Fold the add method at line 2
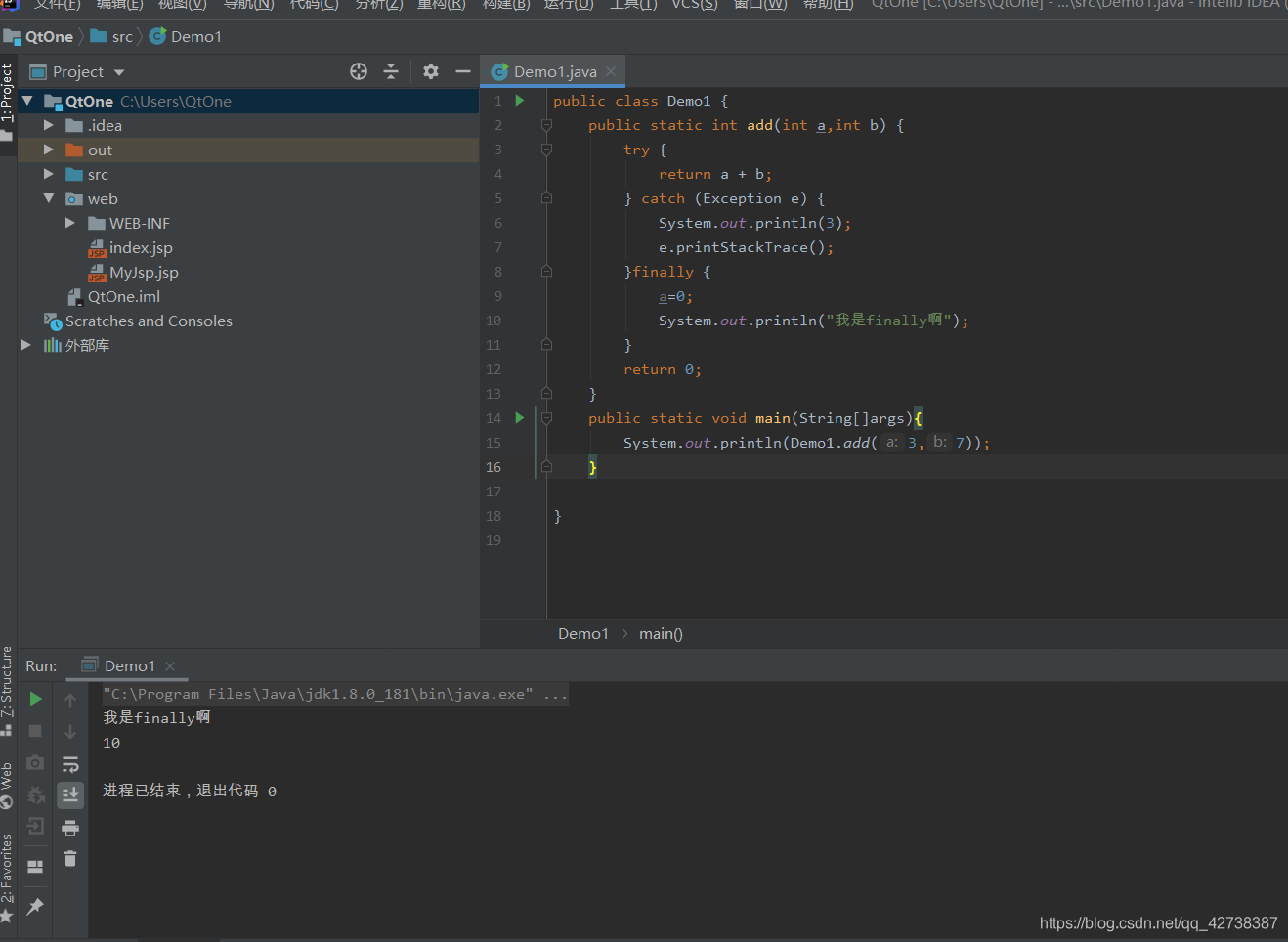The image size is (1288, 942). 546,125
